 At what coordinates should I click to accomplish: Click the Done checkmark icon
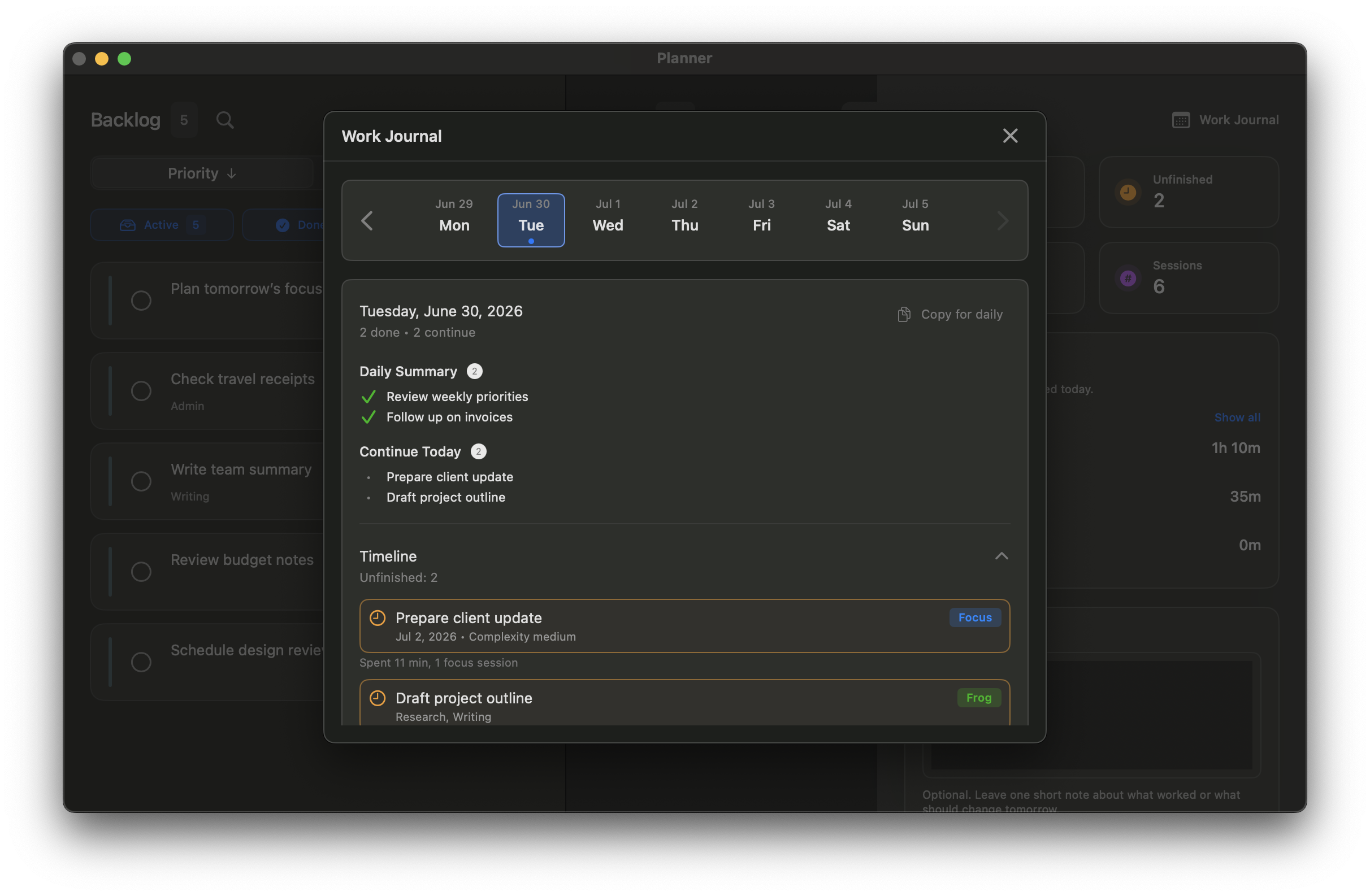(x=282, y=225)
